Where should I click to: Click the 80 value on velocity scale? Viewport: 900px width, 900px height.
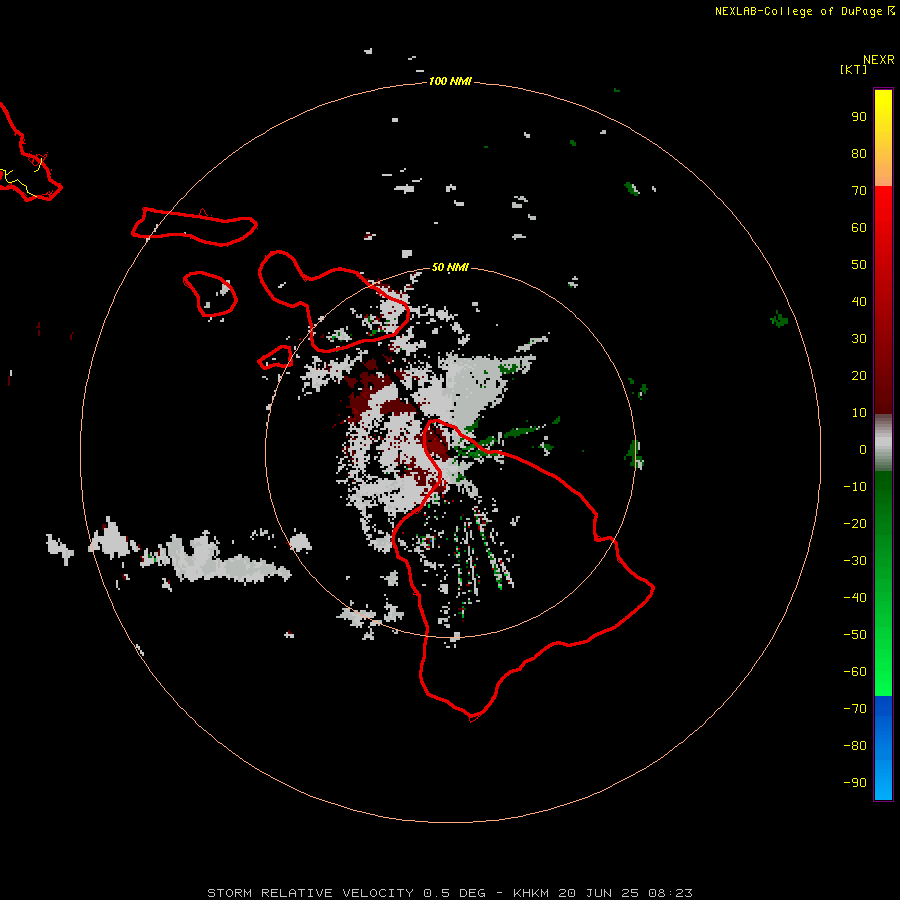859,154
